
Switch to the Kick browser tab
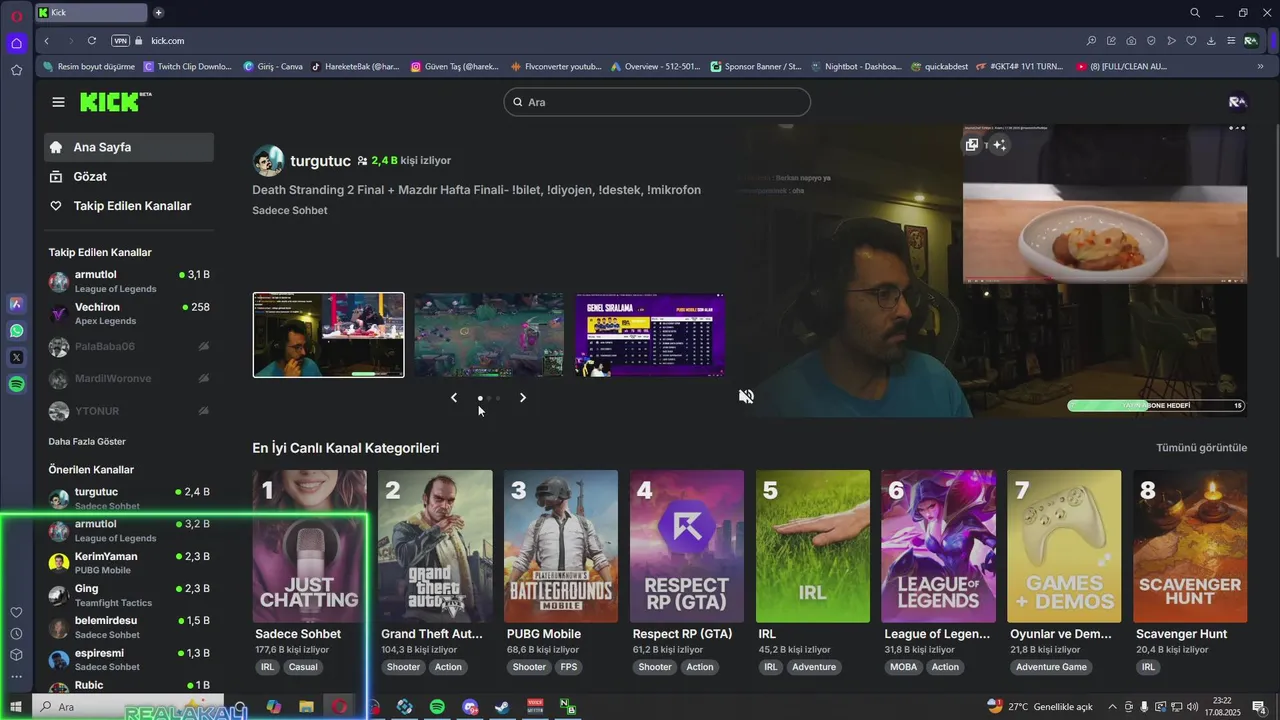tap(92, 13)
